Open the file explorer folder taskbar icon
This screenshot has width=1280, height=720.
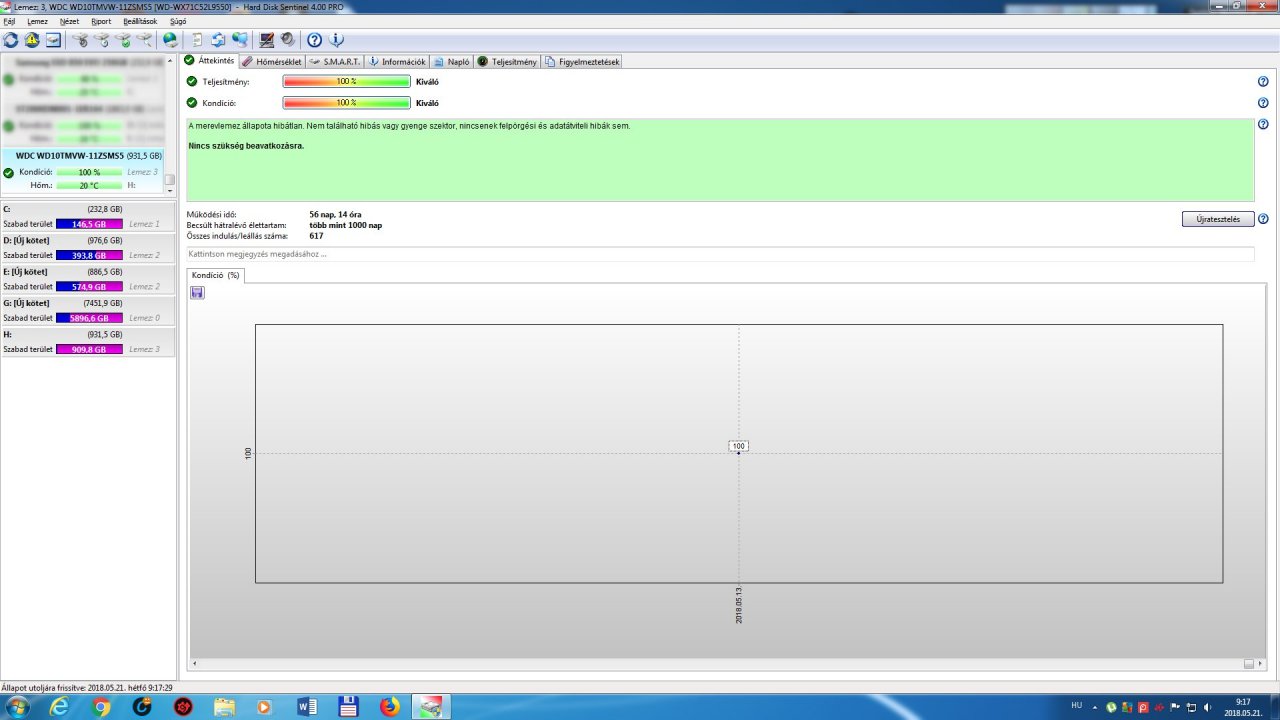click(225, 706)
